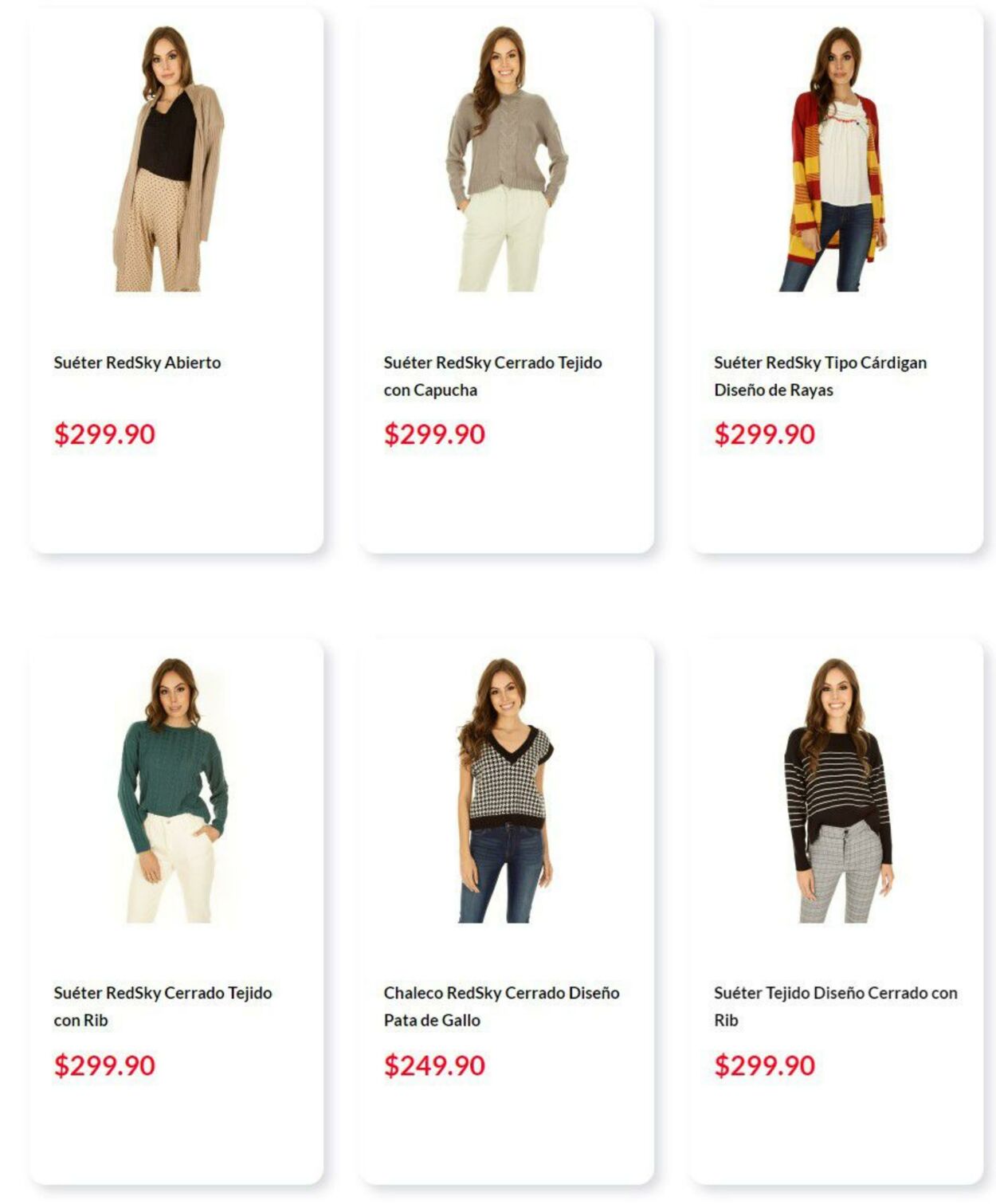Select $299.90 price of Suéter Tejido Diseño Cerrado
The height and width of the screenshot is (1204, 996).
[764, 1065]
